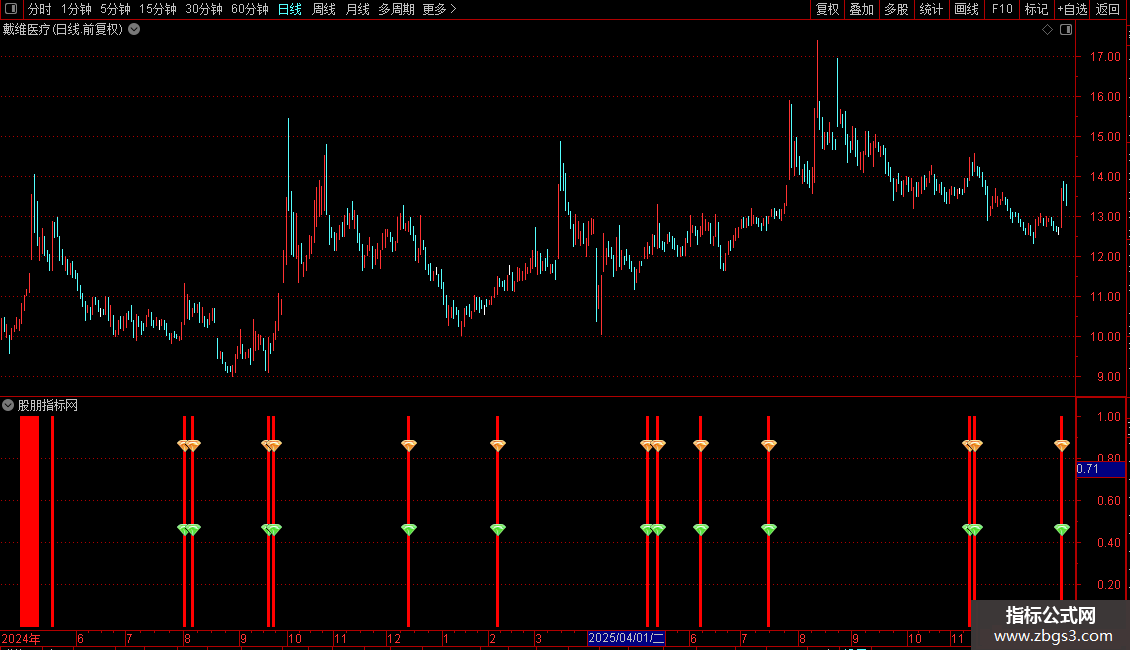Click the green diamond marker at far right
The width and height of the screenshot is (1130, 650).
pos(1062,529)
